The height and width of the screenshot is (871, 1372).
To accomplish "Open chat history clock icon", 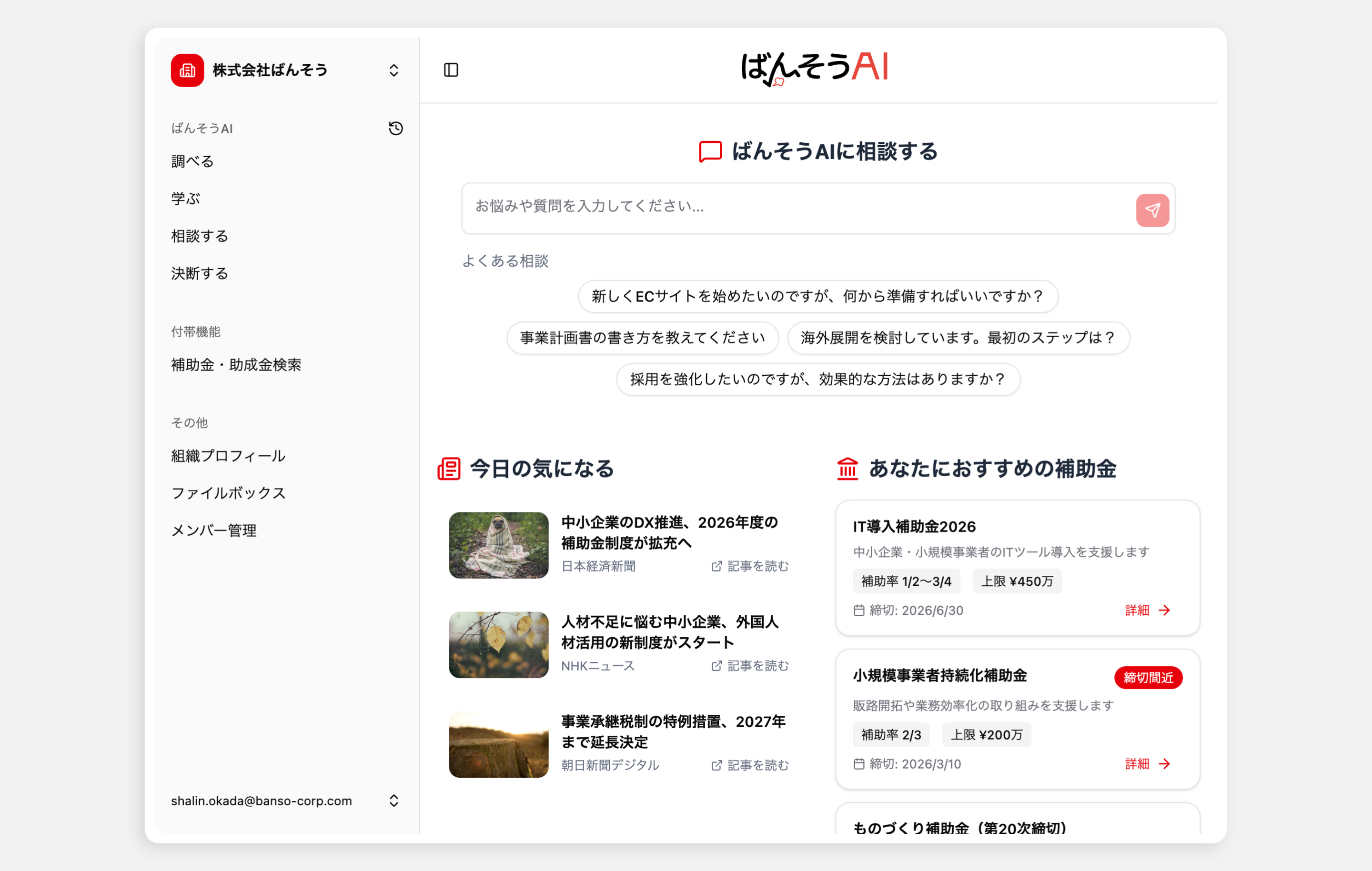I will pyautogui.click(x=395, y=129).
